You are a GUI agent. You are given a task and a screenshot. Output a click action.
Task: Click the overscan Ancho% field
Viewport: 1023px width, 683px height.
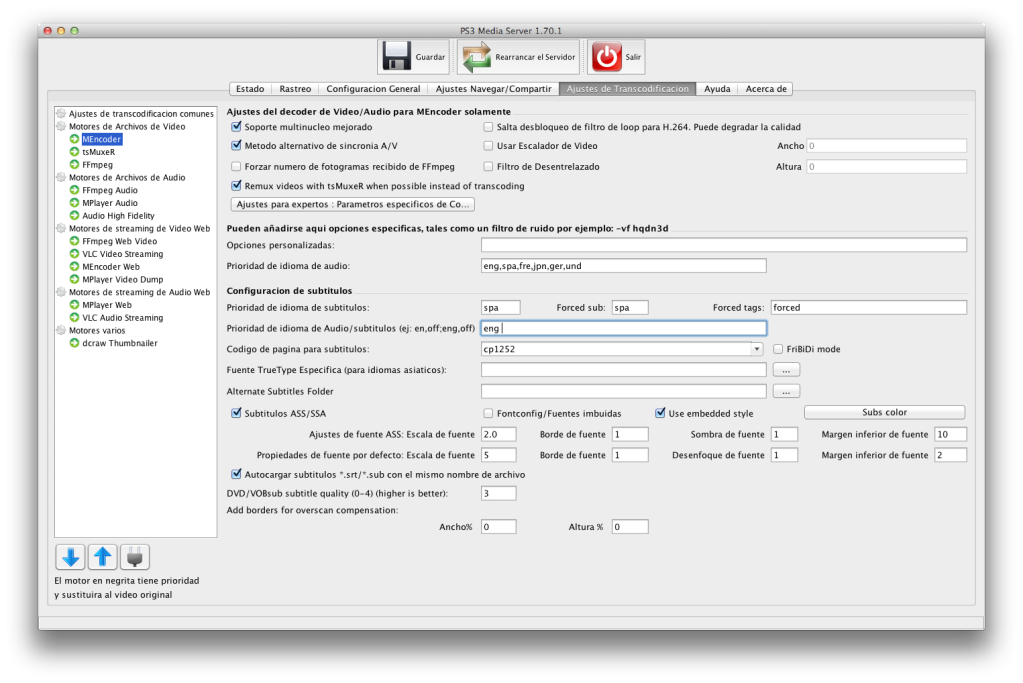point(498,526)
